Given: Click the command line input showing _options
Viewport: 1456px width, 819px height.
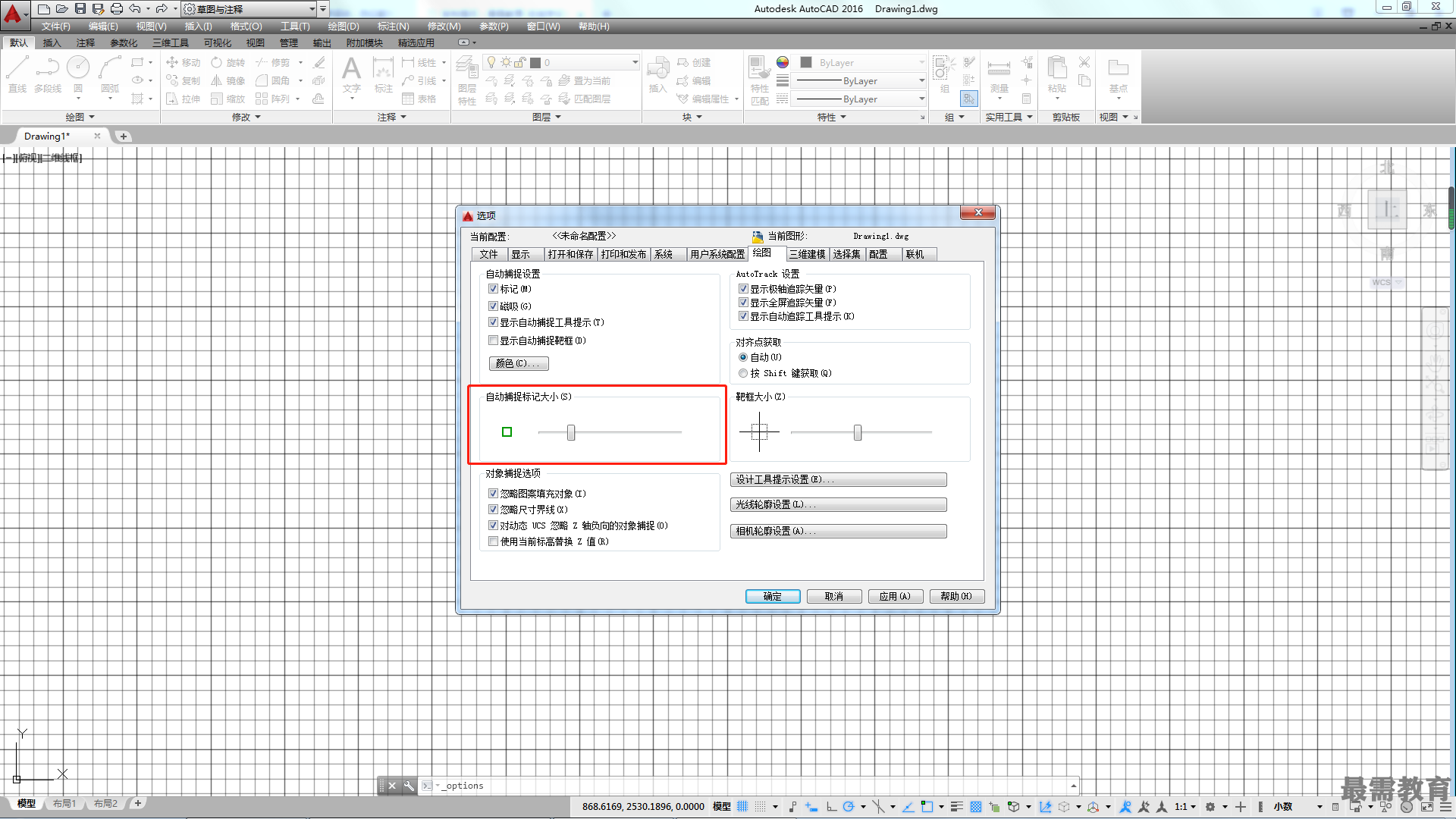Looking at the screenshot, I should [751, 786].
